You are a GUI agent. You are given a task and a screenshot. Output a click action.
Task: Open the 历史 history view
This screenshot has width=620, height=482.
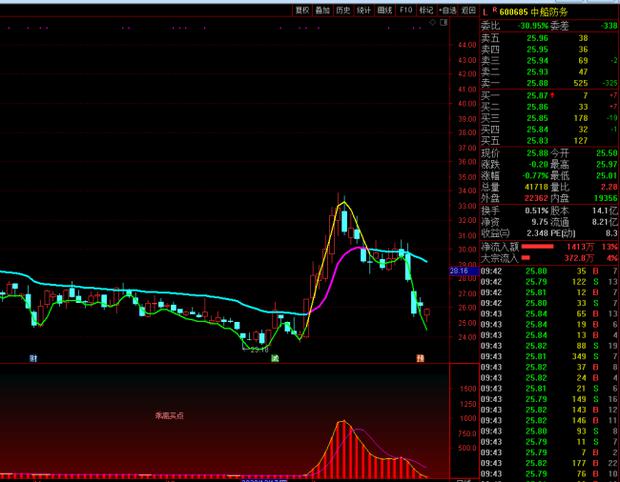point(343,10)
